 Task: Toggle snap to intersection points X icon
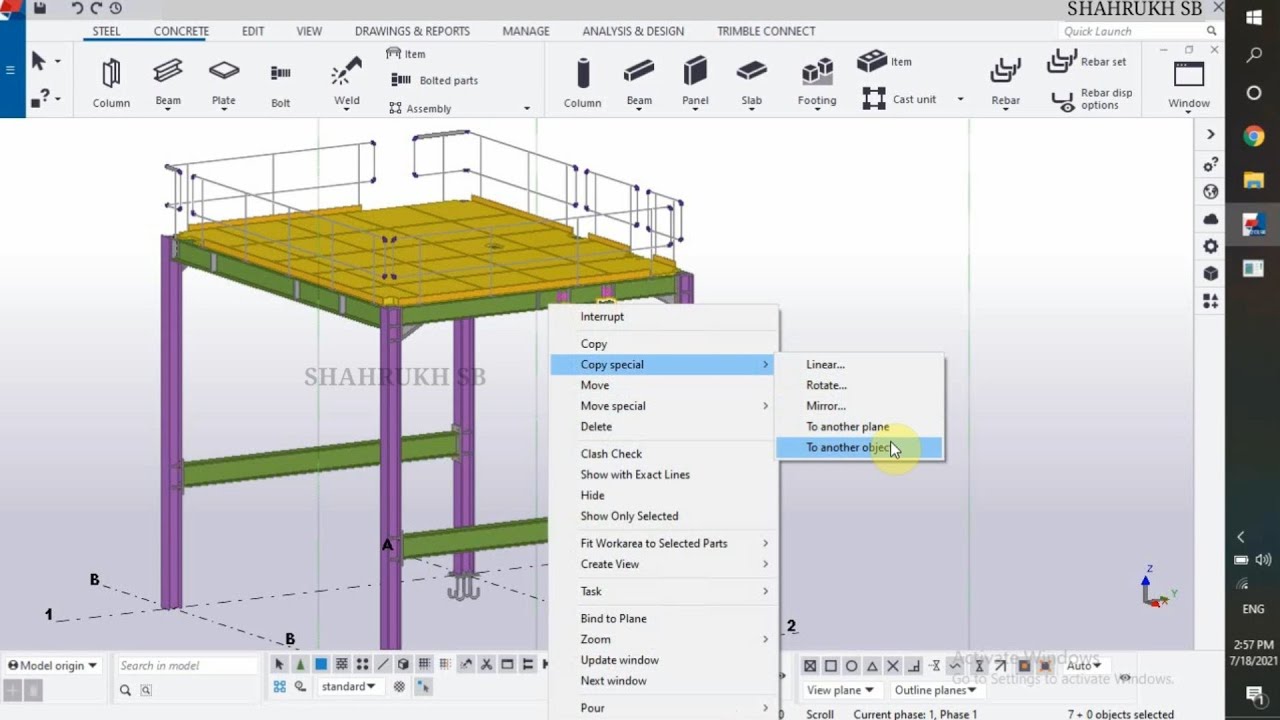click(893, 666)
